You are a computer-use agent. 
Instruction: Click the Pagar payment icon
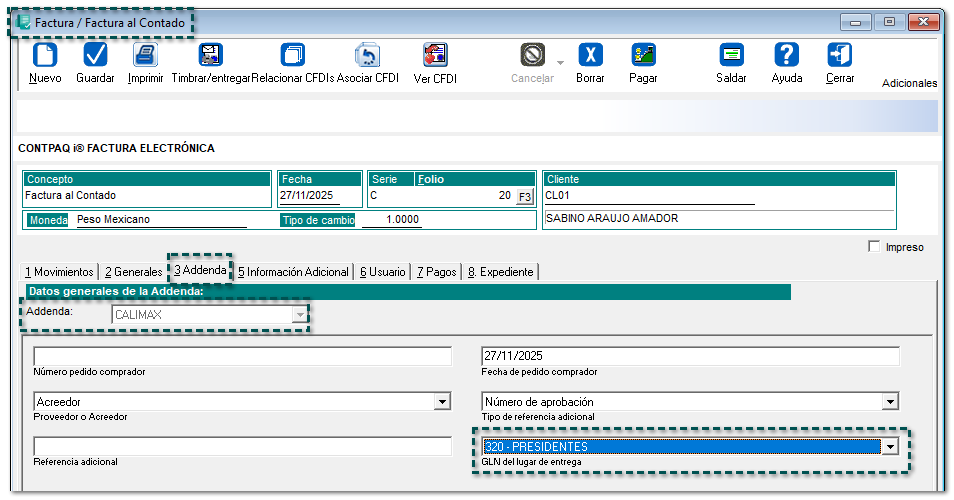coord(643,56)
